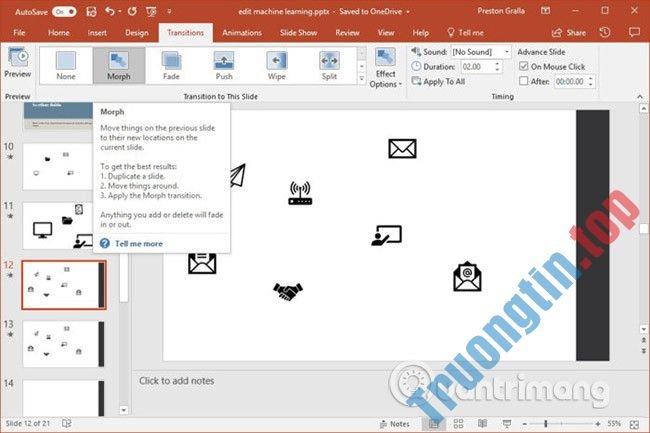Open Ribbon Display Options
The width and height of the screenshot is (650, 433).
point(546,11)
